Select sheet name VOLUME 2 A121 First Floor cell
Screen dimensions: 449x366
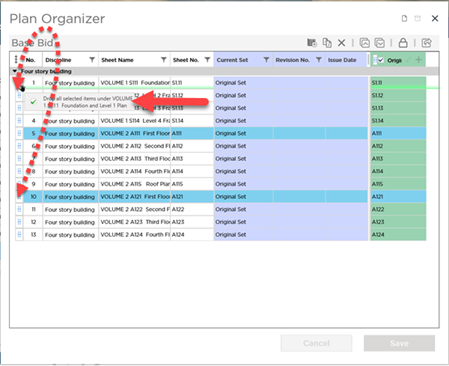pyautogui.click(x=134, y=197)
